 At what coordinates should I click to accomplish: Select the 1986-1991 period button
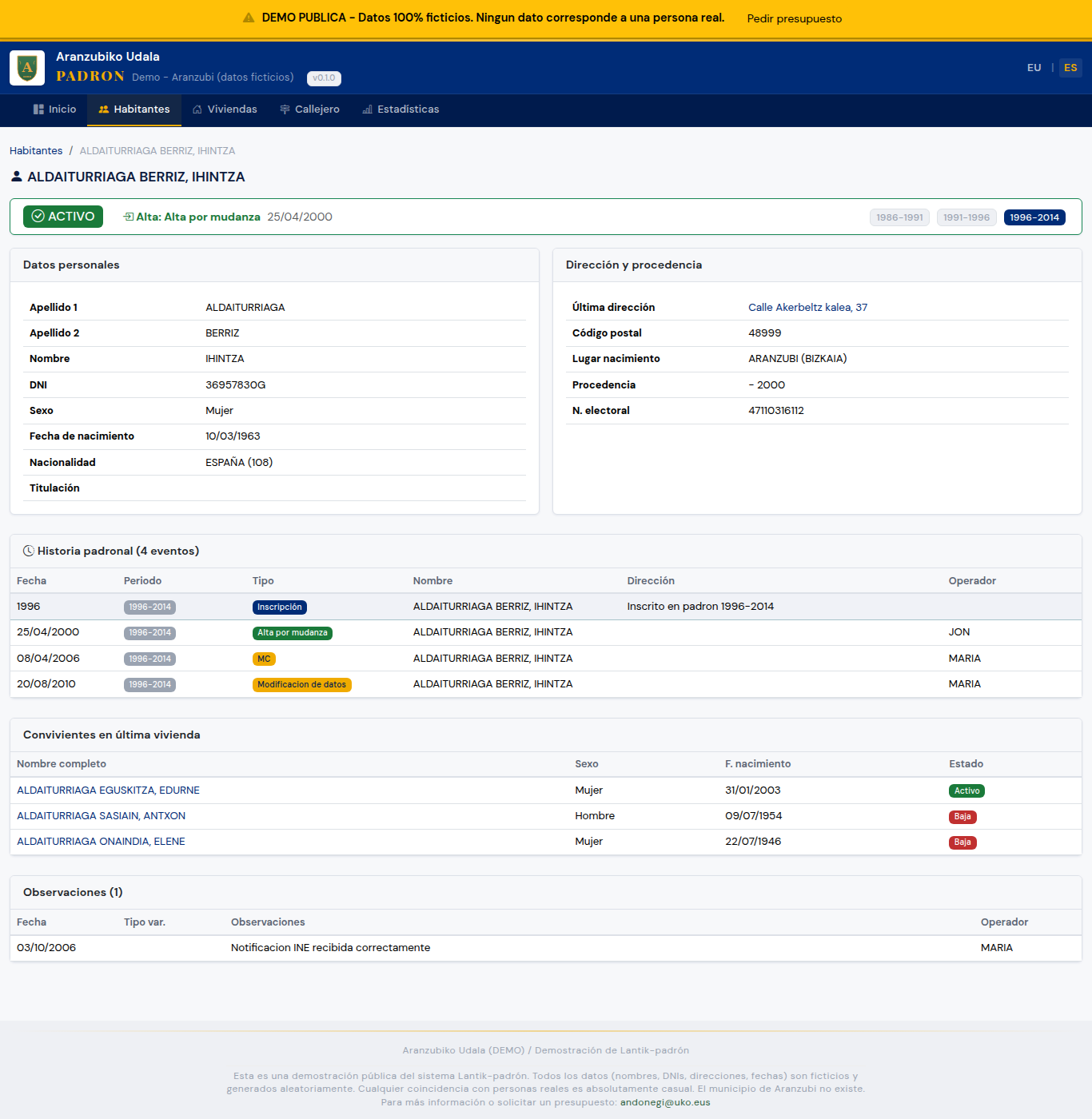tap(899, 217)
